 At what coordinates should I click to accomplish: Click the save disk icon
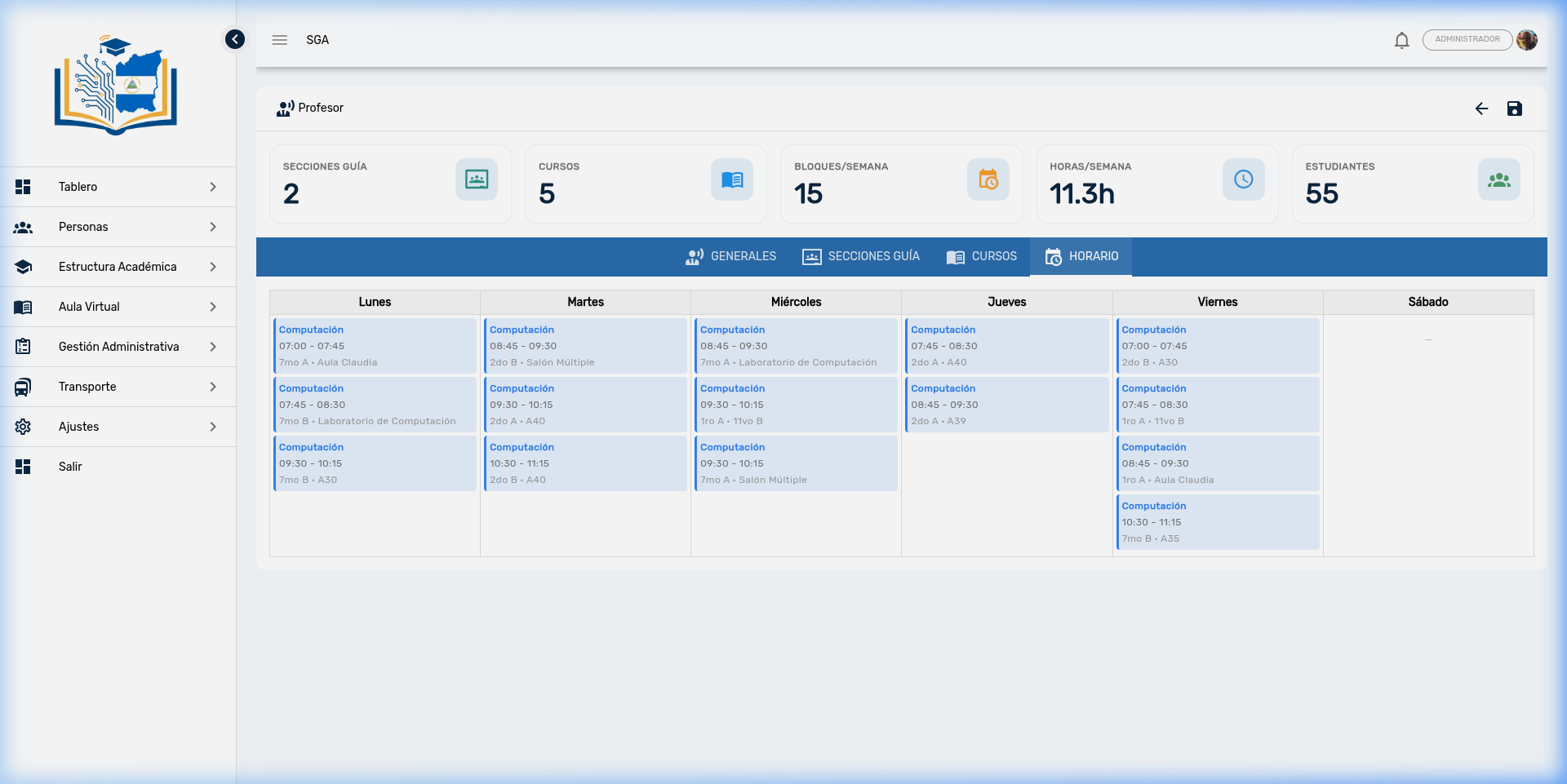[x=1515, y=109]
